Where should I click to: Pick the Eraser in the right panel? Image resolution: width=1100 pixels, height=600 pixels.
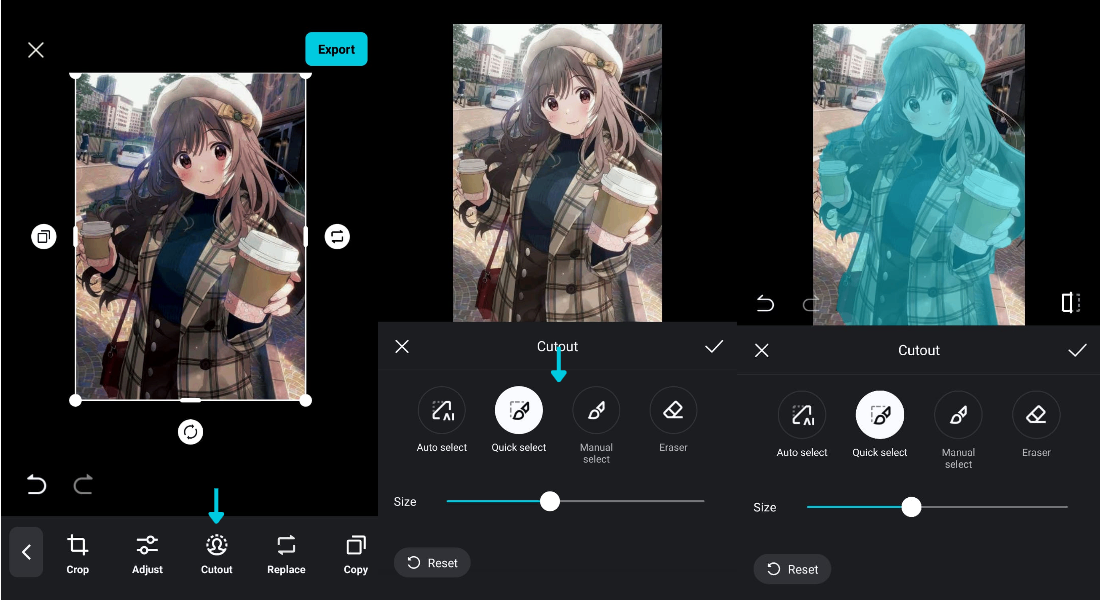point(1036,425)
